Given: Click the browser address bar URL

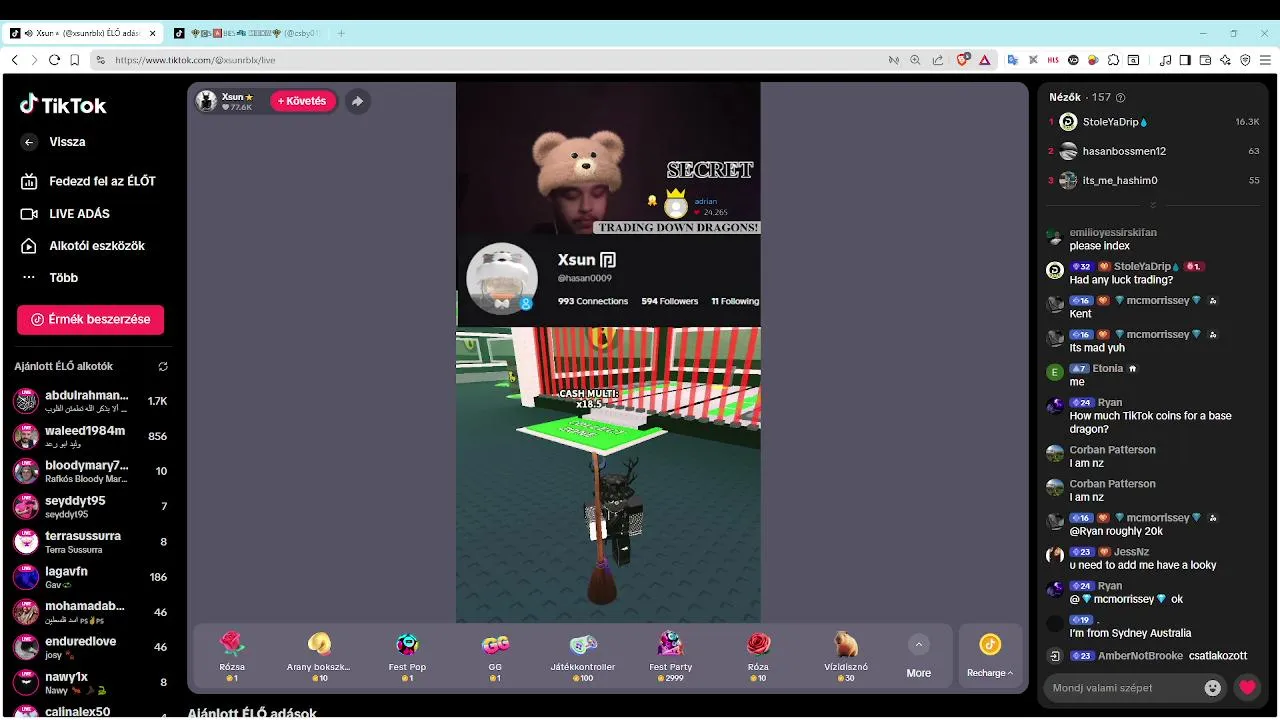Looking at the screenshot, I should (195, 60).
